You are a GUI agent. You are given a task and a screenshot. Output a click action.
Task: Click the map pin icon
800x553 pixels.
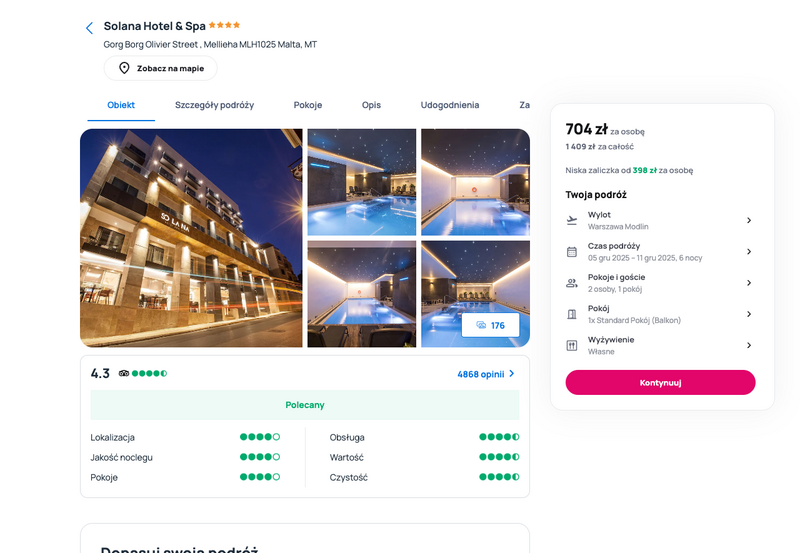coord(124,68)
